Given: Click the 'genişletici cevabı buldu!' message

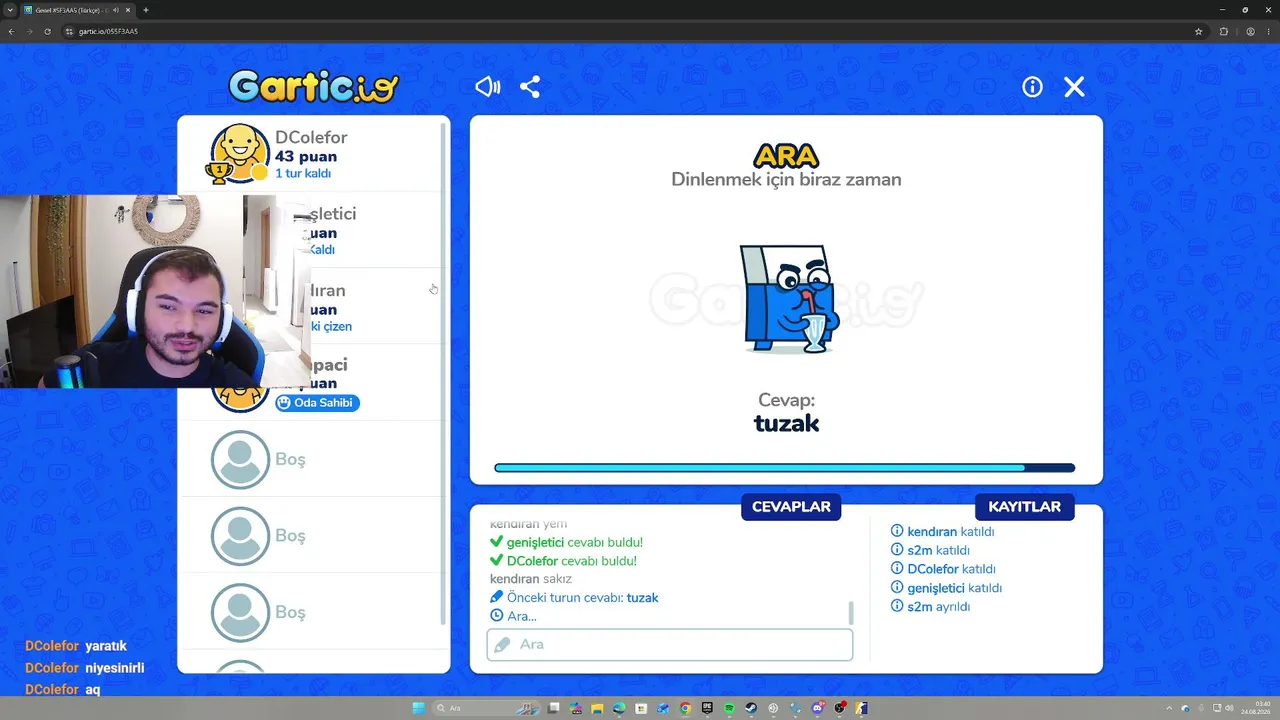Looking at the screenshot, I should point(566,542).
